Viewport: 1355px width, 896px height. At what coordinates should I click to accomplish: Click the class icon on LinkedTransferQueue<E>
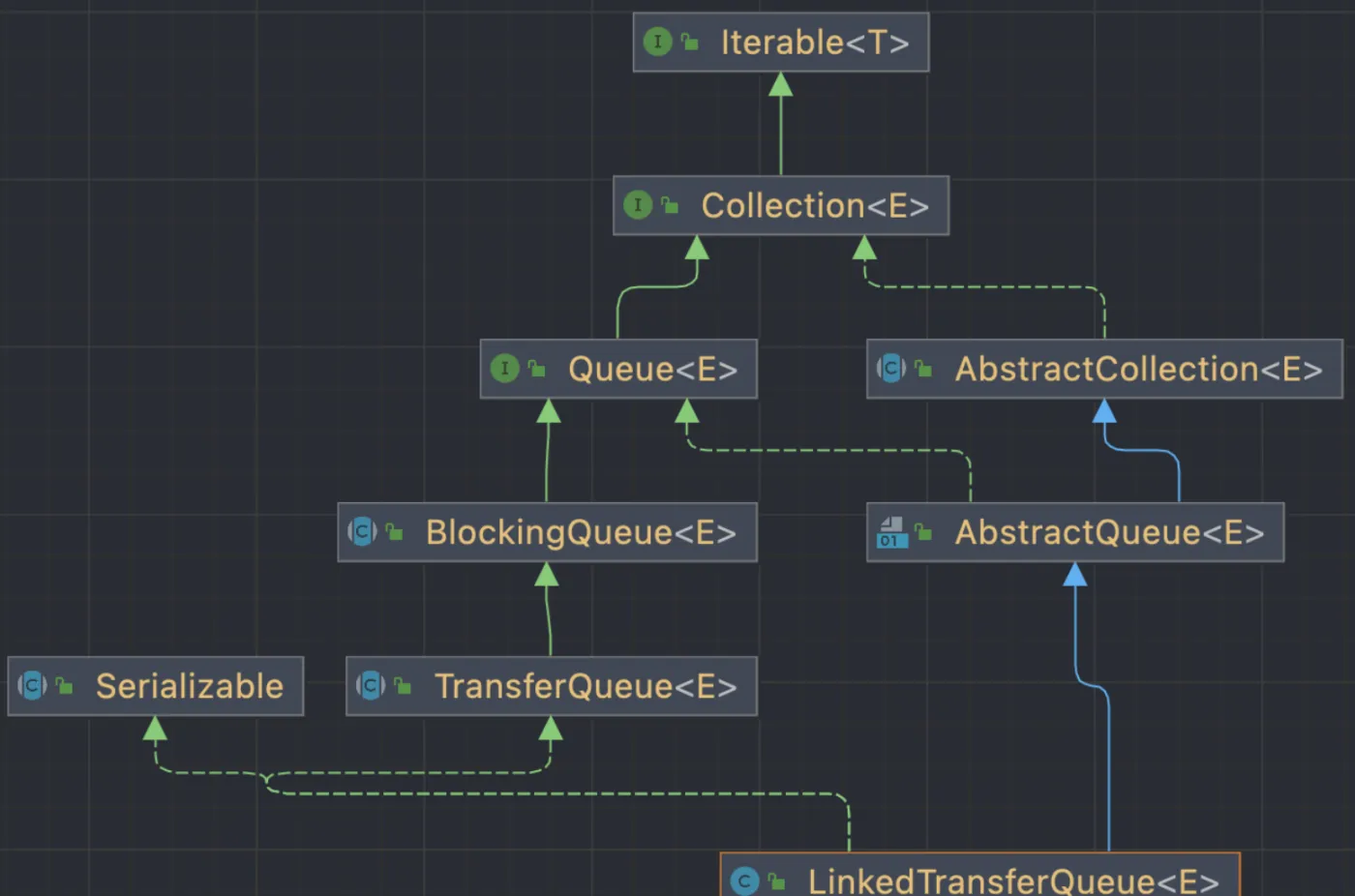(744, 881)
